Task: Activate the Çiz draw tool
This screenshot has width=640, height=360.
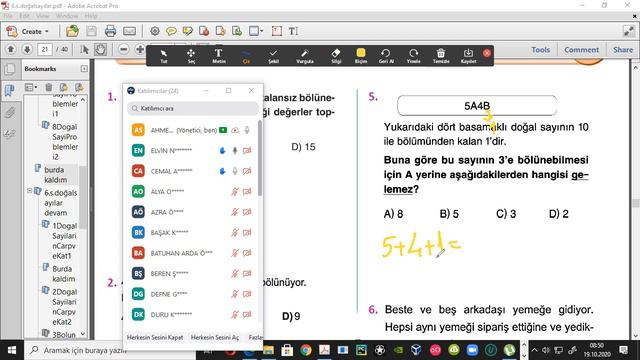Action: 246,56
